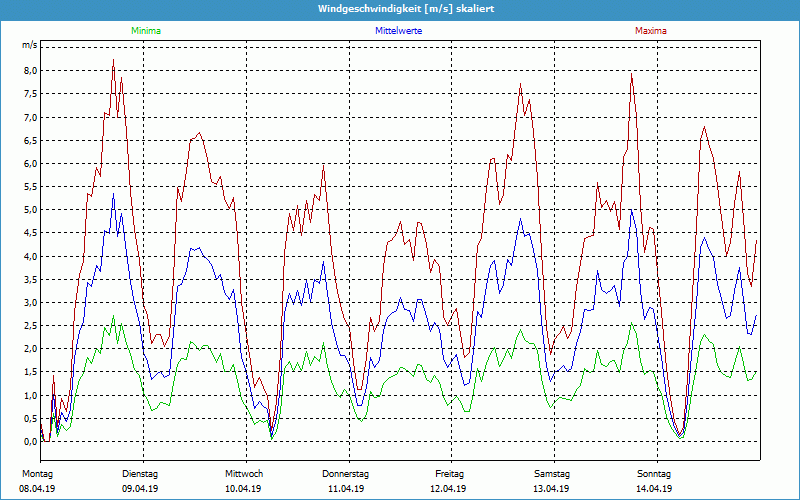
Task: Select the blue 'Mittelwerte' legend label
Action: [398, 31]
